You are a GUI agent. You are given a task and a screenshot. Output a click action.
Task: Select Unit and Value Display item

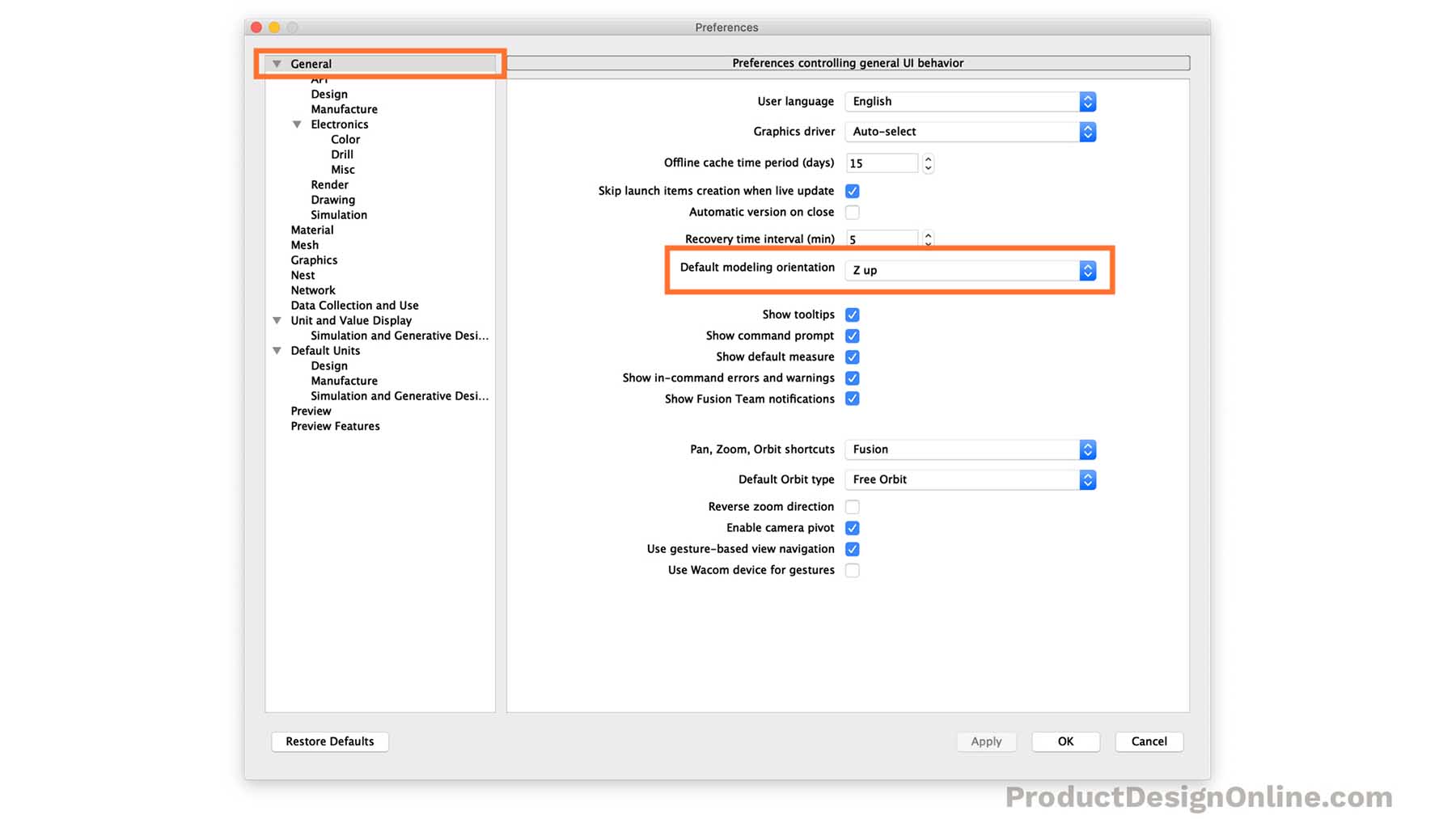351,321
